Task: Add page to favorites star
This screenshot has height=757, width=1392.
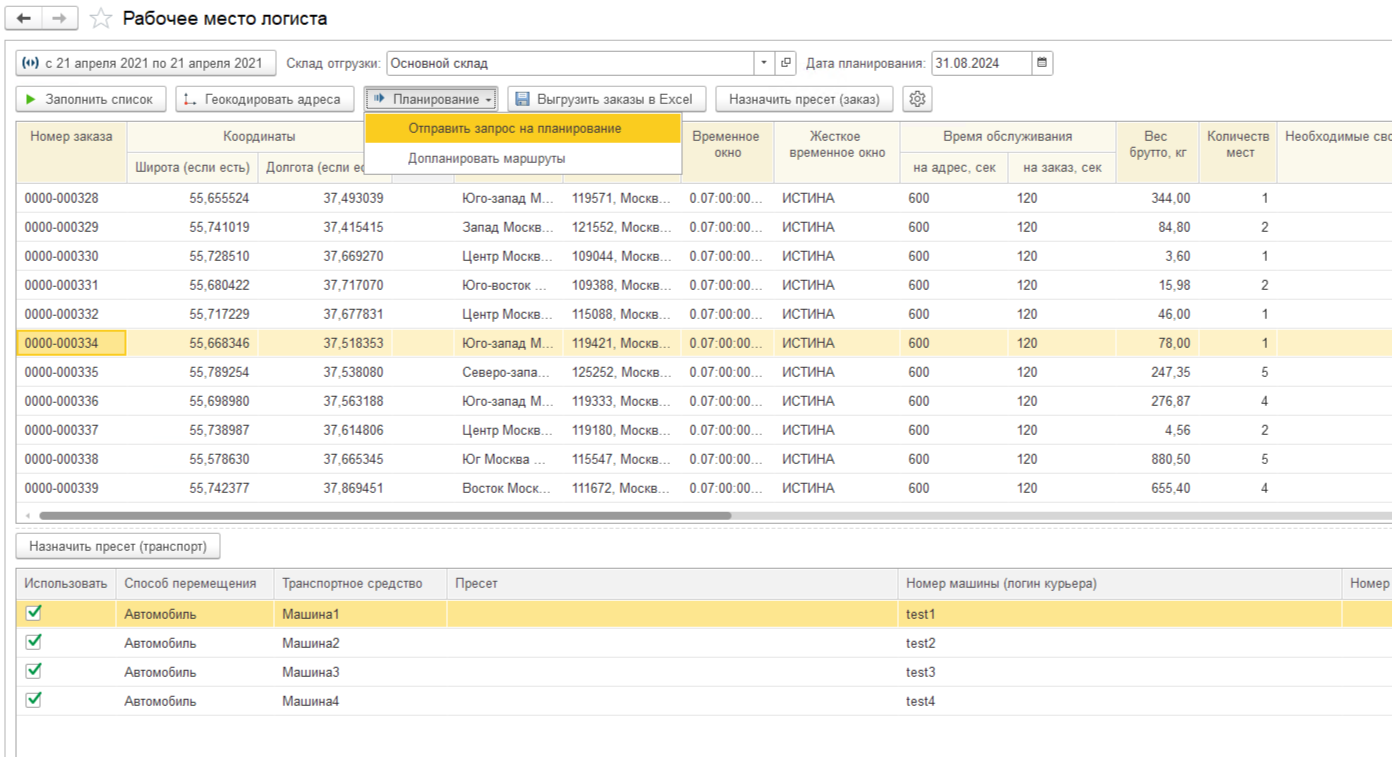Action: tap(100, 19)
